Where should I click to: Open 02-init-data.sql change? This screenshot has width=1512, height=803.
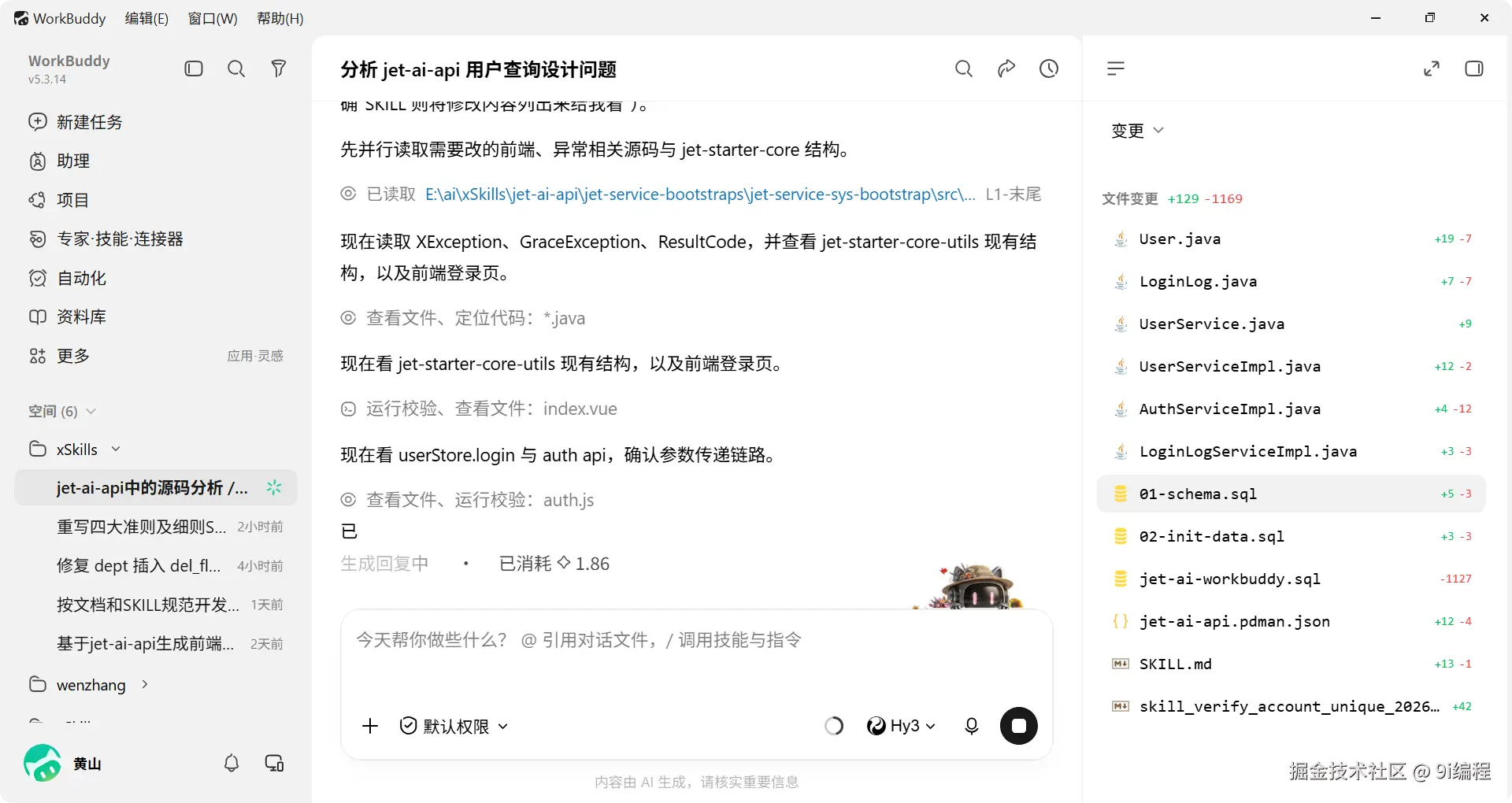tap(1291, 536)
